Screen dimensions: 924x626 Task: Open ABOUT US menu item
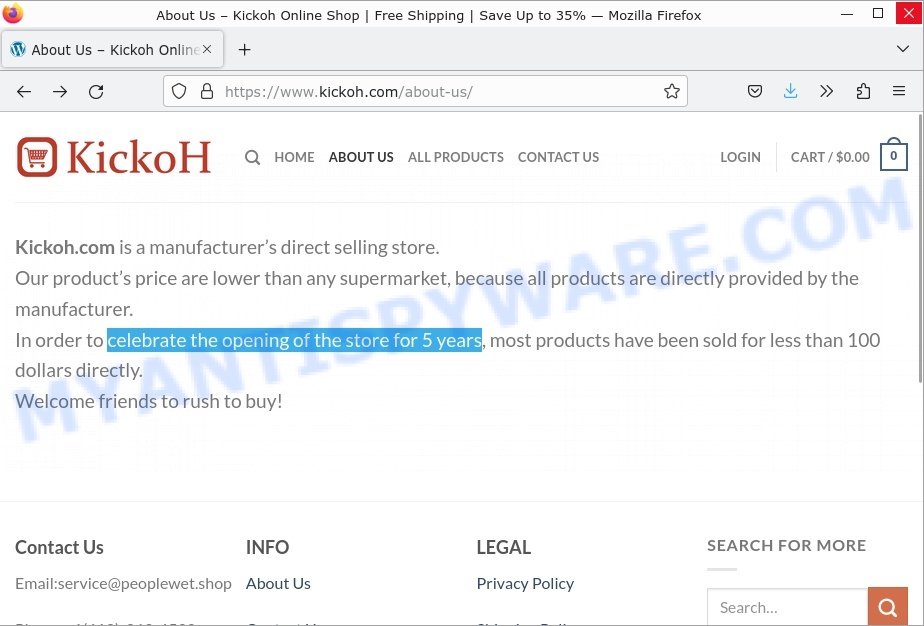(361, 157)
